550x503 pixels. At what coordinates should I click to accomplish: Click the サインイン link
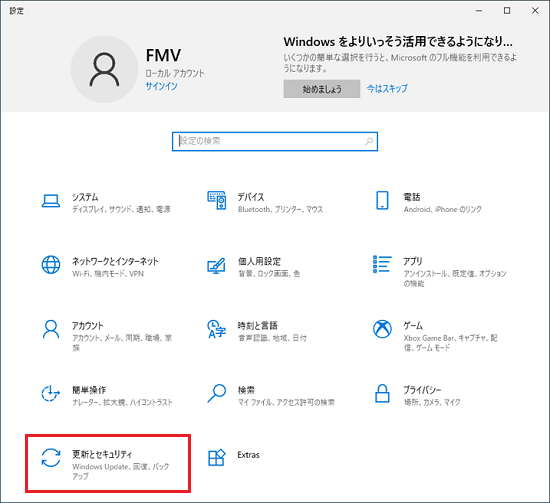point(161,86)
